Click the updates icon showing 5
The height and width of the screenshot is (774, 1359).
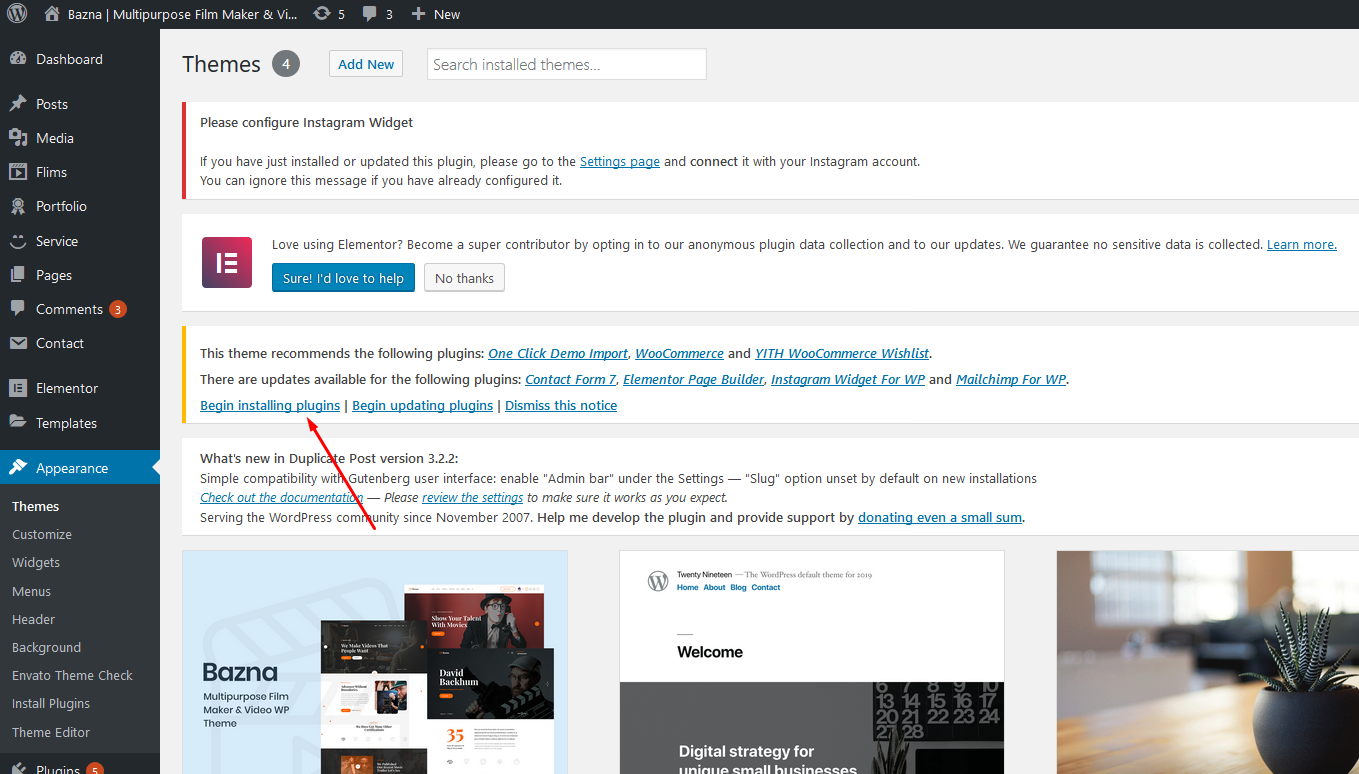[321, 14]
